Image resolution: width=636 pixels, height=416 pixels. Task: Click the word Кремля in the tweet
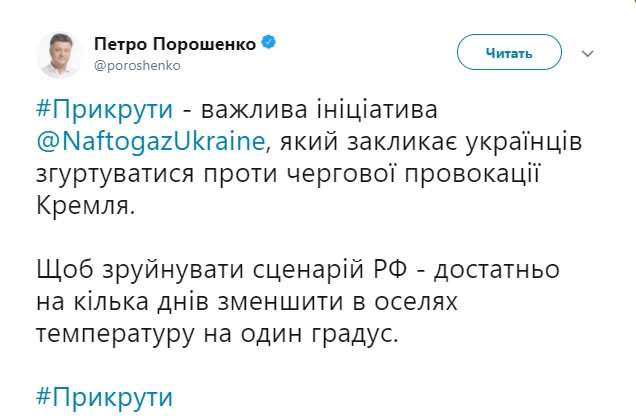[x=85, y=209]
